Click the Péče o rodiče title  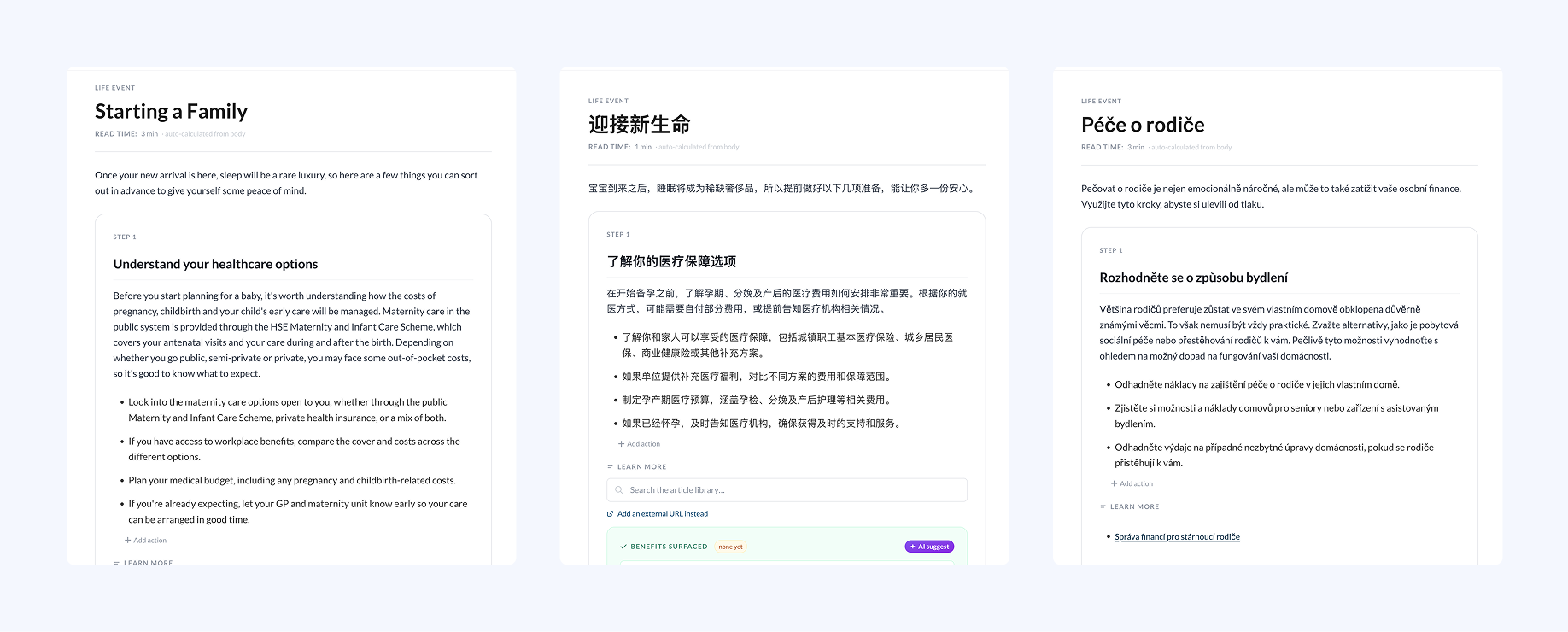(1143, 125)
